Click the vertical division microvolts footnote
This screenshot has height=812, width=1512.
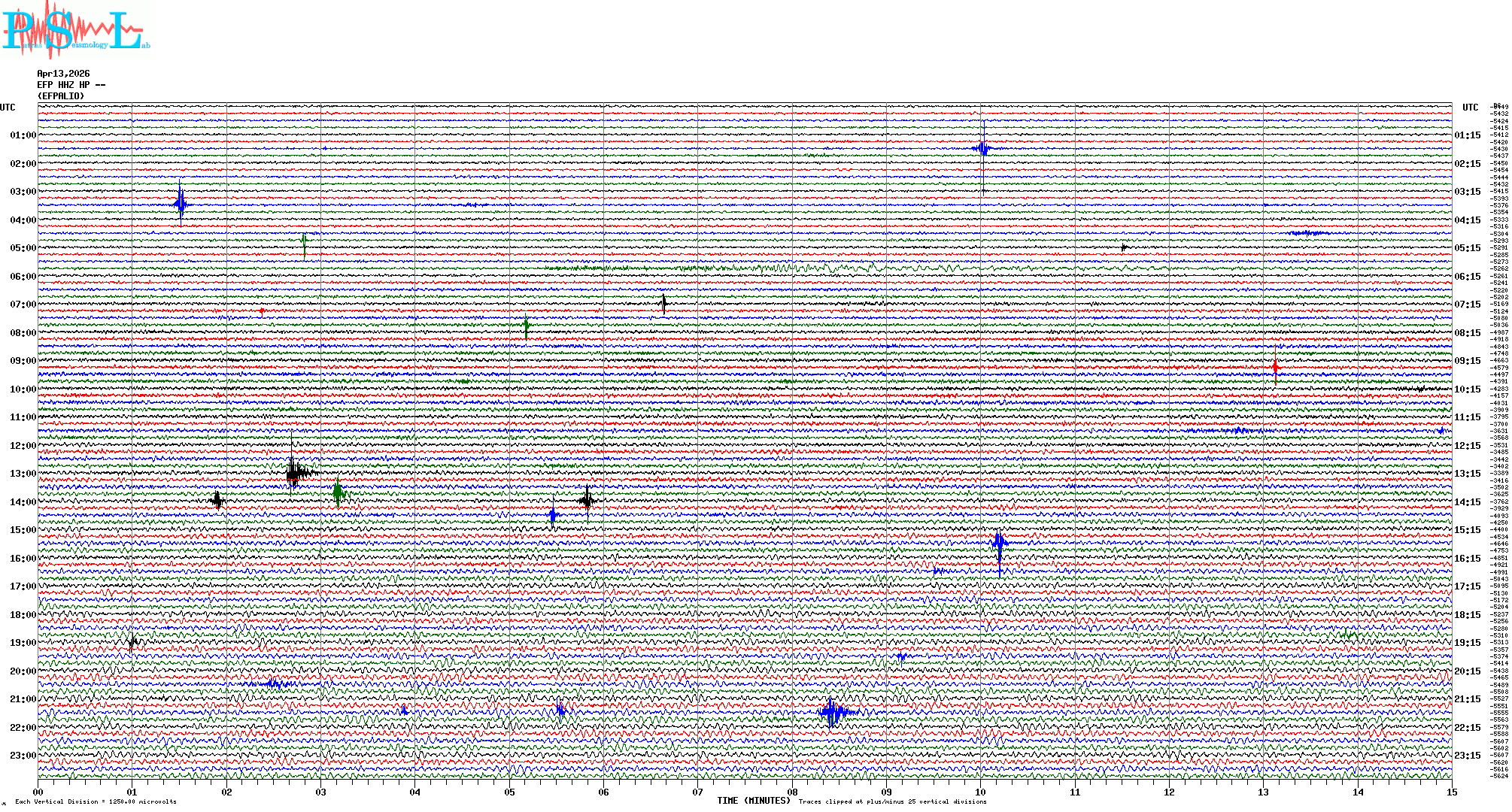click(96, 801)
